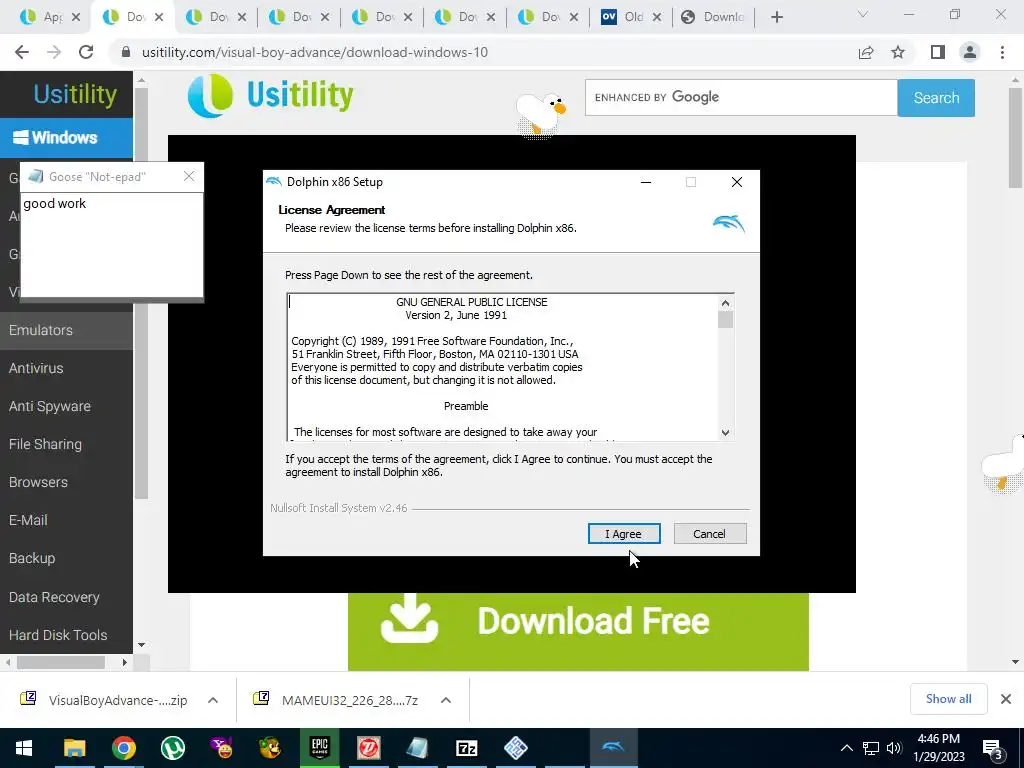
Task: Click the browser forward arrow
Action: tap(54, 52)
